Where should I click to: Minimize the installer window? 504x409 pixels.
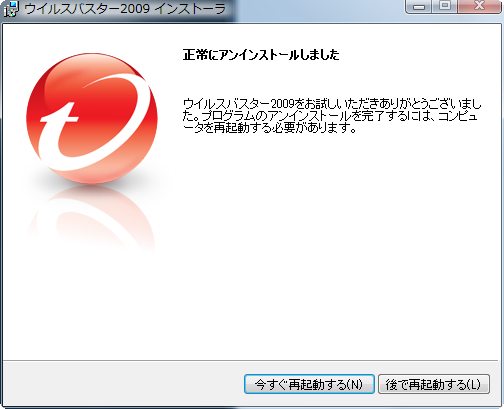point(419,7)
